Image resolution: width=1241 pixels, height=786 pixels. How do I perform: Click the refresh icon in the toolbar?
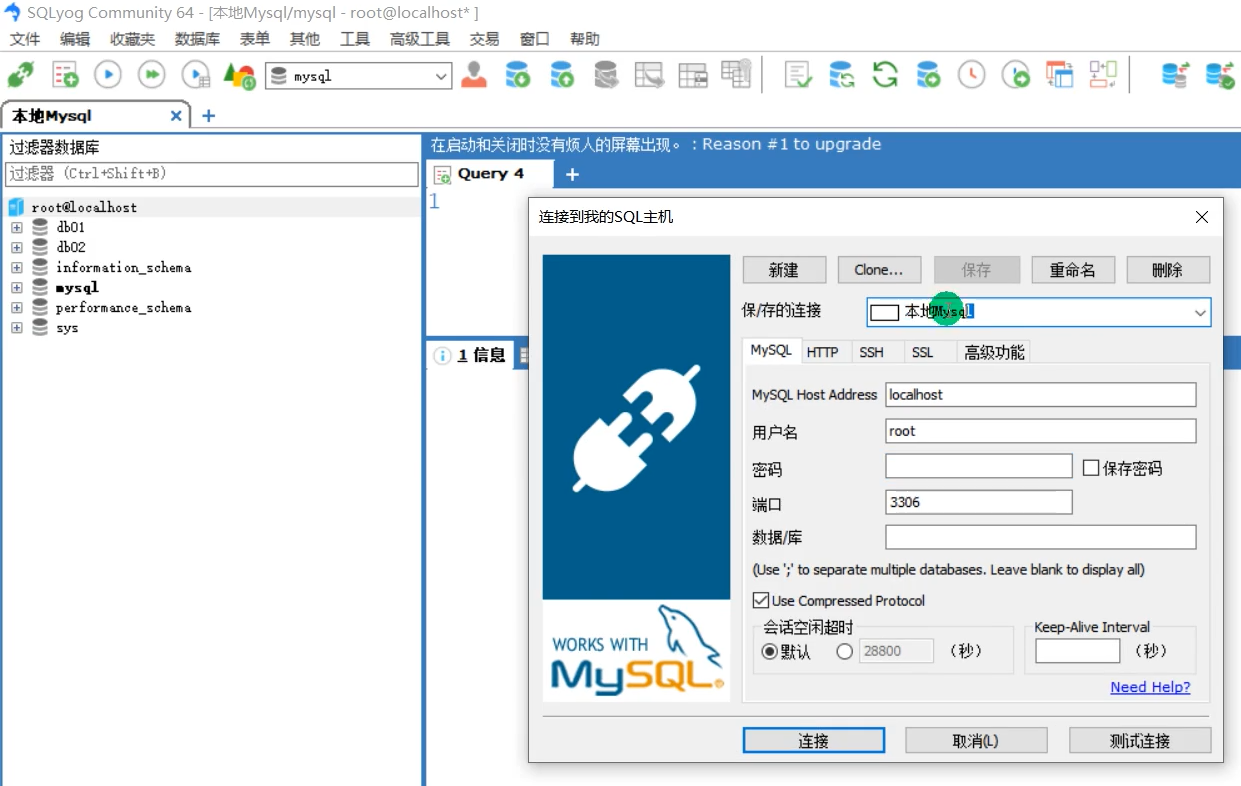coord(884,75)
